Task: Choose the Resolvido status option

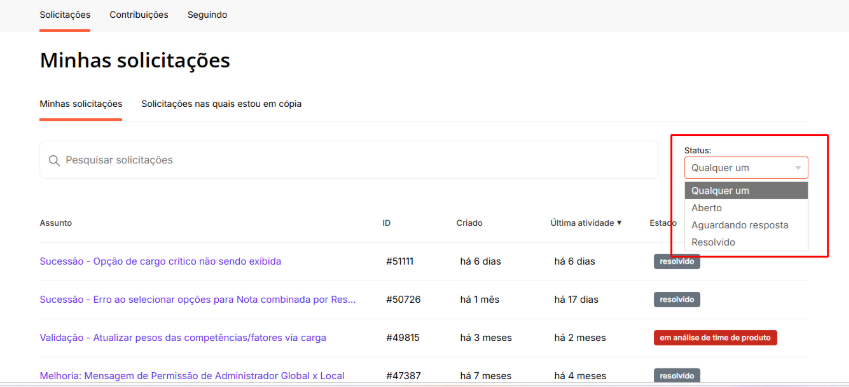Action: pyautogui.click(x=746, y=242)
